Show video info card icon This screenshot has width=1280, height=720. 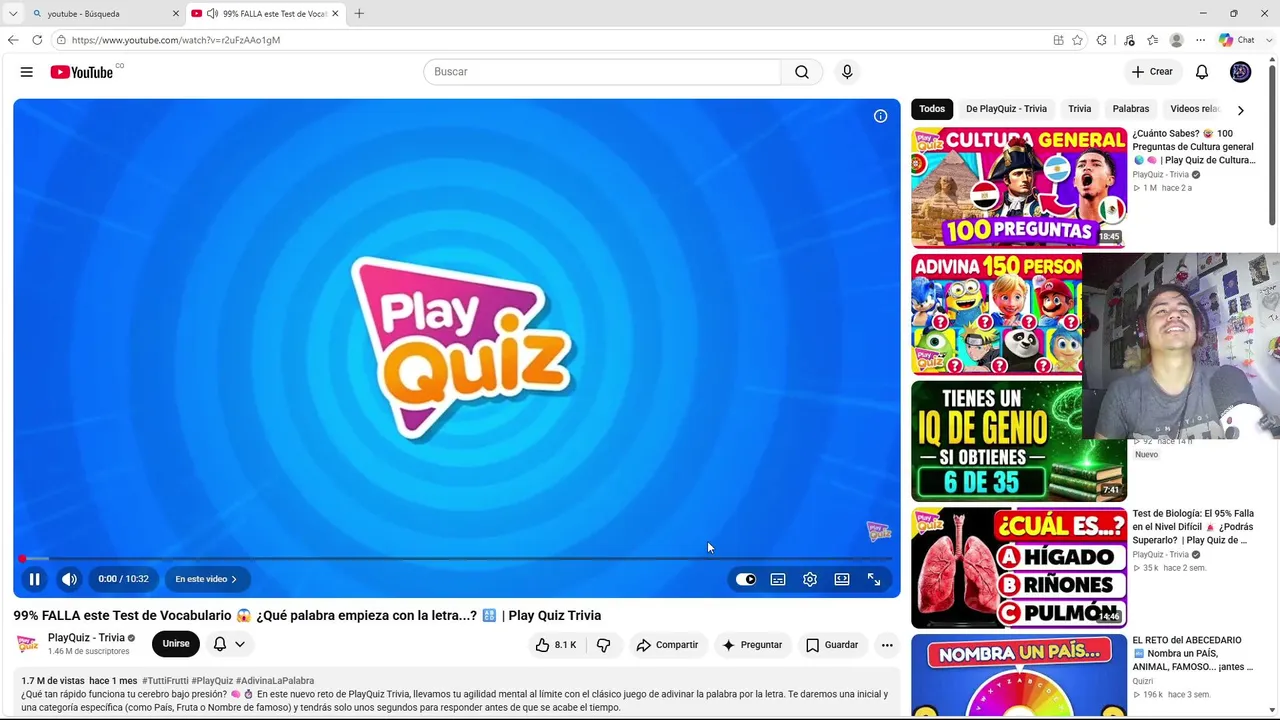point(880,116)
